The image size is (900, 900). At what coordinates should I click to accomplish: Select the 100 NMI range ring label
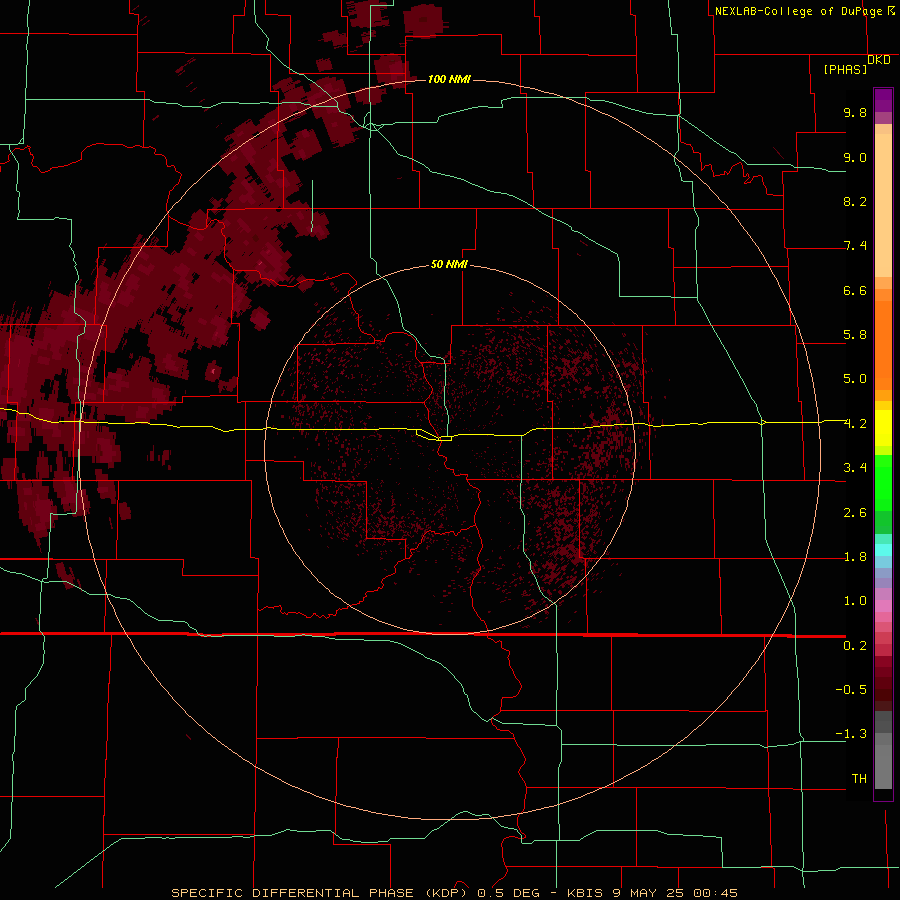pyautogui.click(x=449, y=79)
